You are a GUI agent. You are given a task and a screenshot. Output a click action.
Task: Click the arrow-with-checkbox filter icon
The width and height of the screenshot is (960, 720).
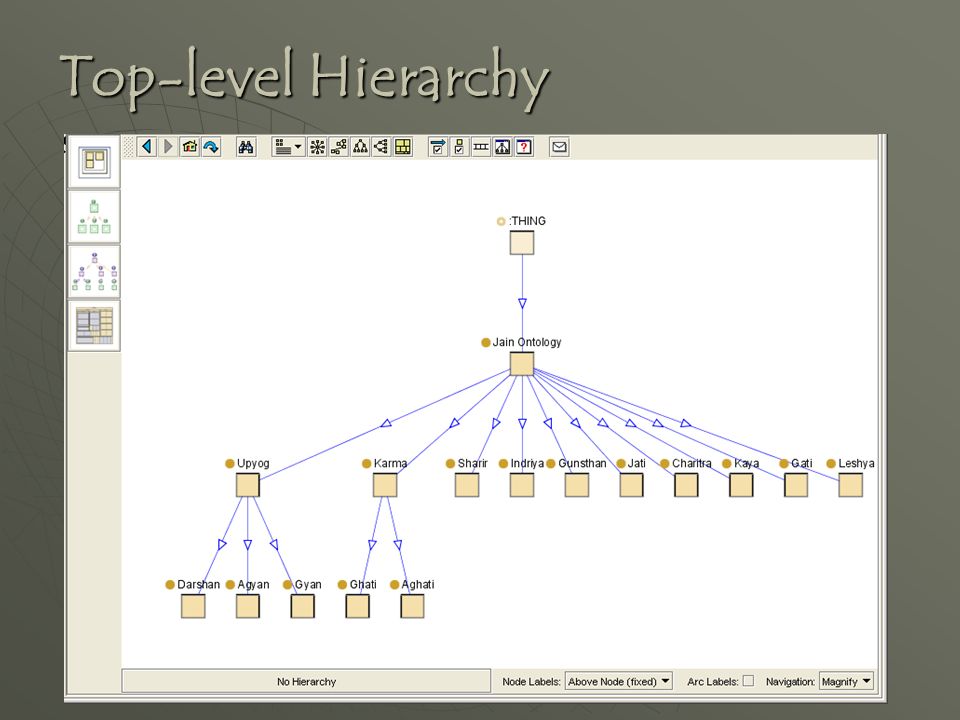[438, 147]
